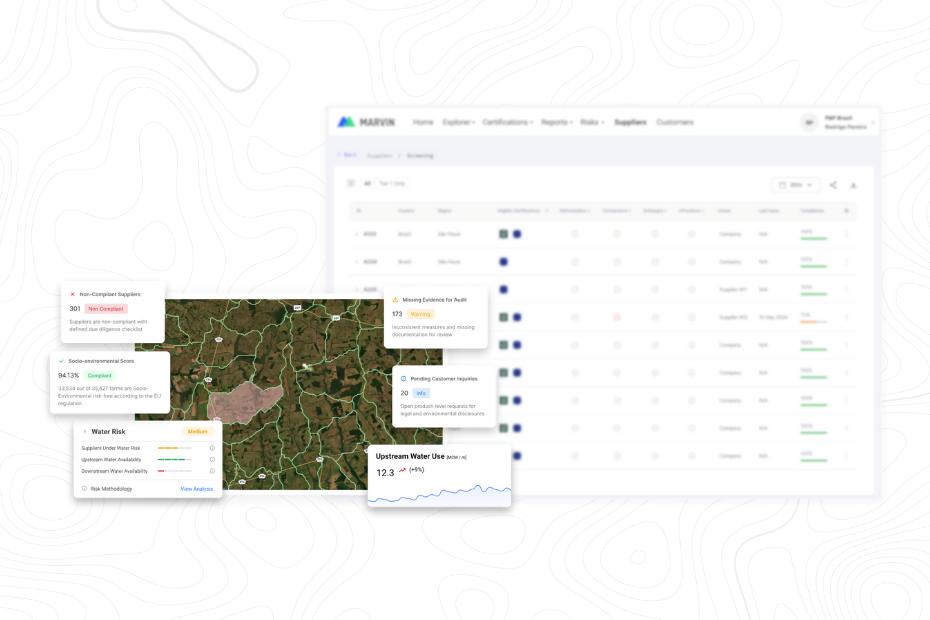
Task: Expand the Risks menu
Action: coord(592,122)
